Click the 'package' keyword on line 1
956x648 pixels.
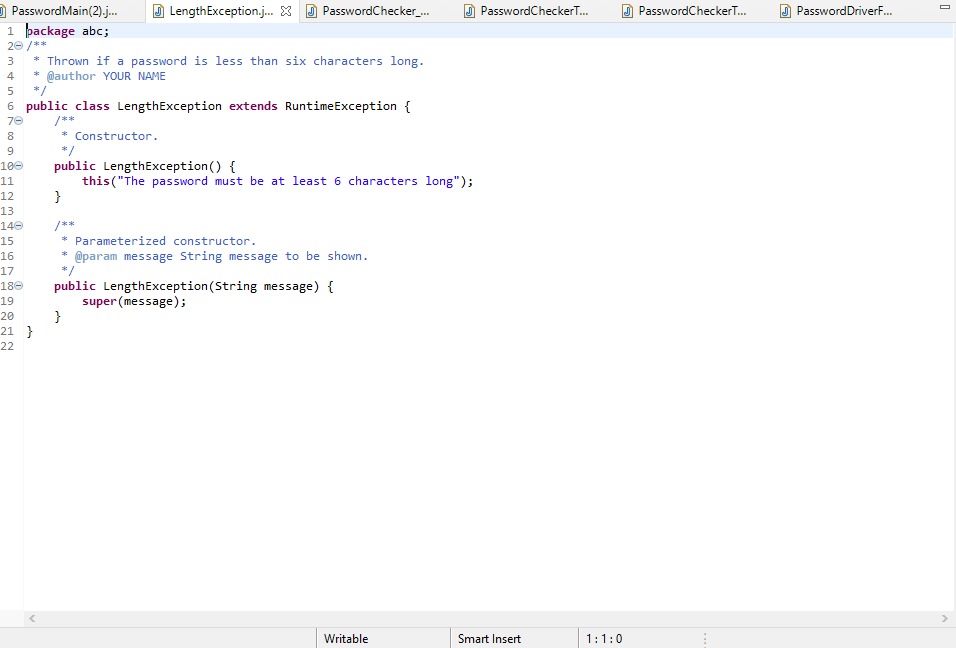[x=51, y=31]
